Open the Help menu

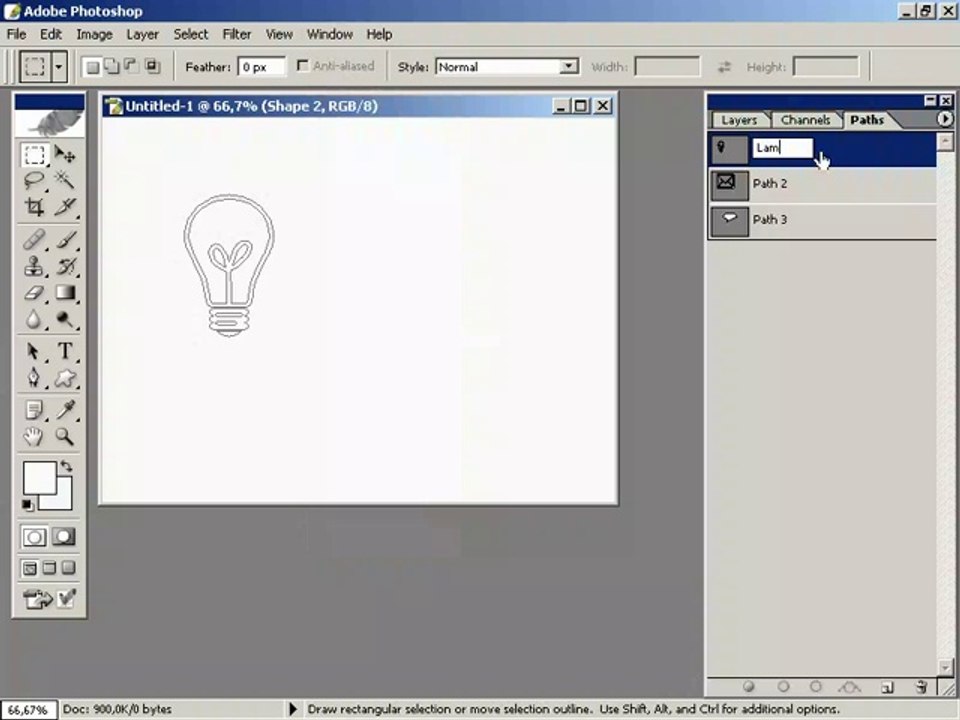click(x=379, y=34)
